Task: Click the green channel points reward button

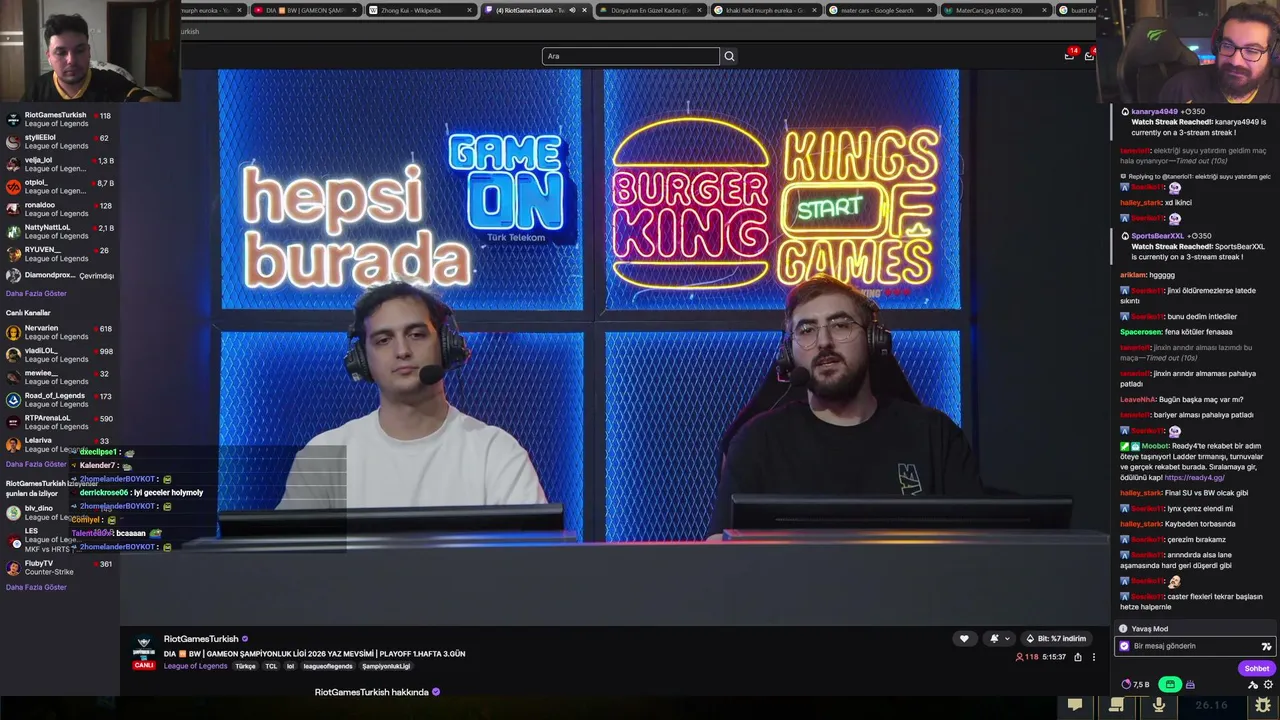Action: click(1170, 685)
